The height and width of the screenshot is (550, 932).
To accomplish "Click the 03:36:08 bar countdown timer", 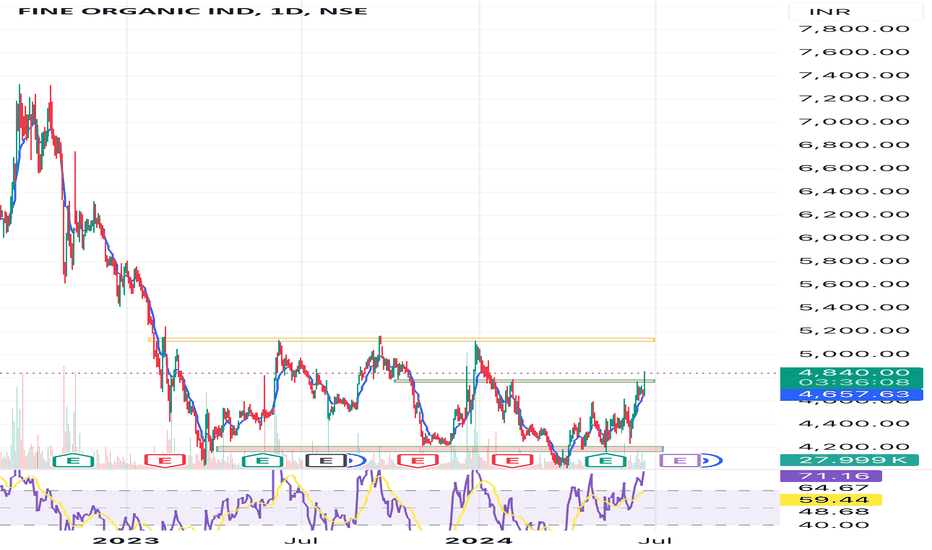I will (851, 382).
